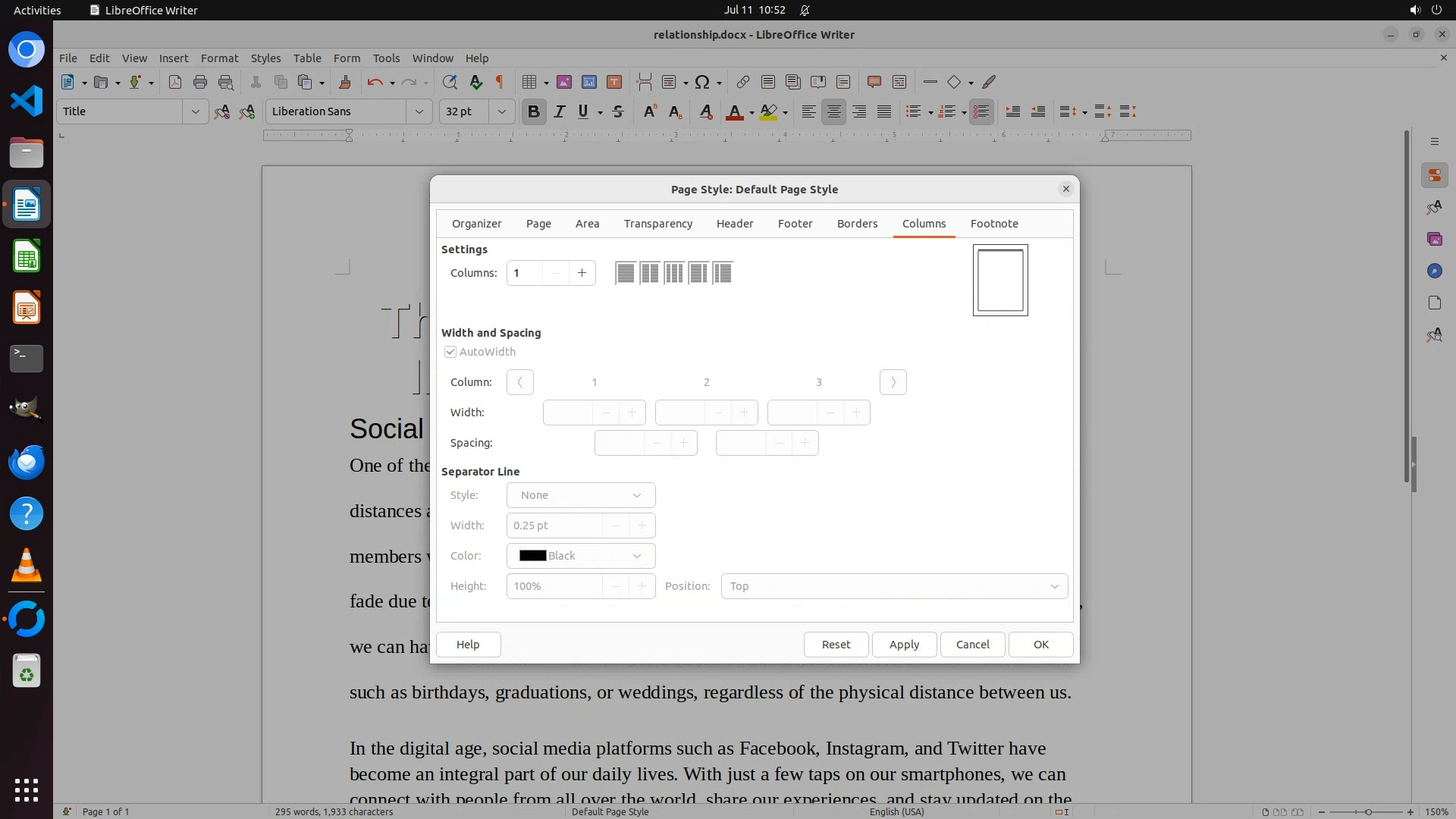Screen dimensions: 1456x819
Task: Select the two equal columns preset icon
Action: [650, 273]
